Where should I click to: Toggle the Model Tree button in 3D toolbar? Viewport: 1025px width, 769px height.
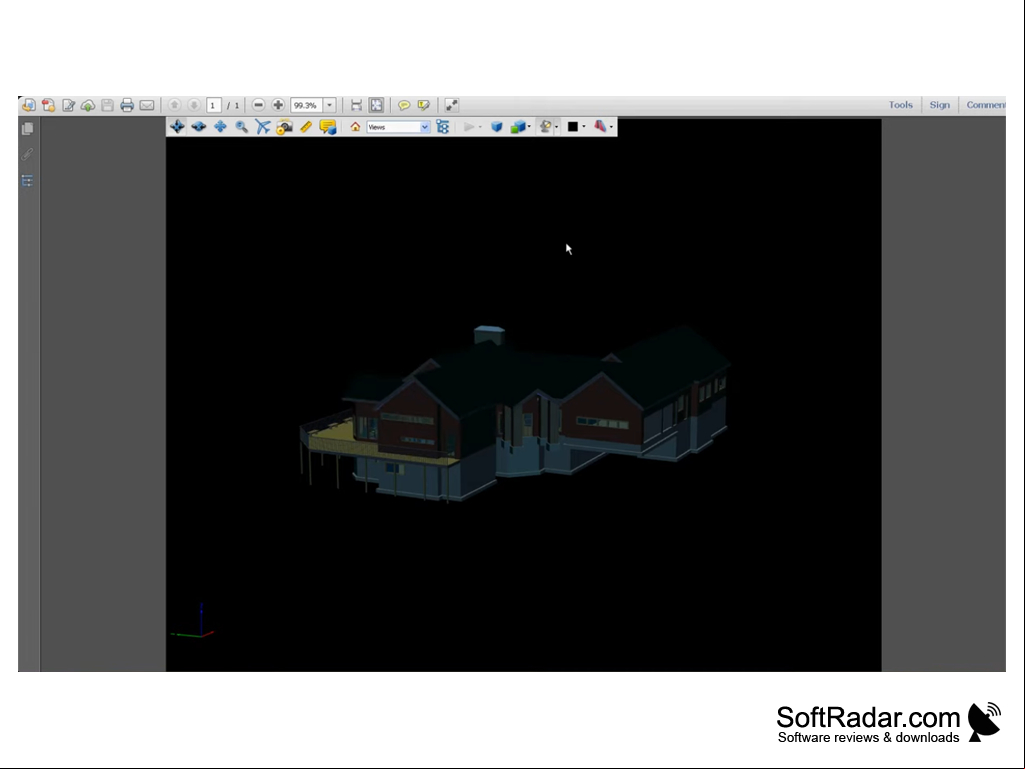point(443,127)
